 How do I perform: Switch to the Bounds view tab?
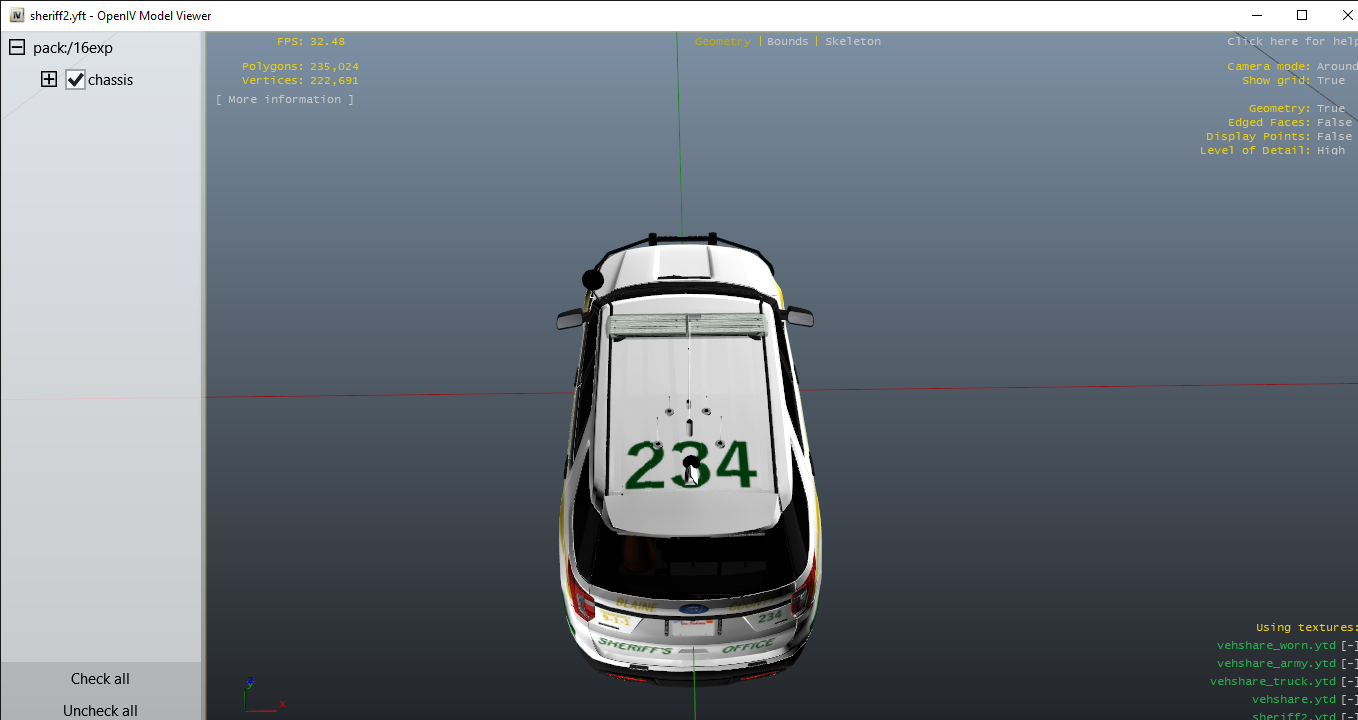coord(787,42)
